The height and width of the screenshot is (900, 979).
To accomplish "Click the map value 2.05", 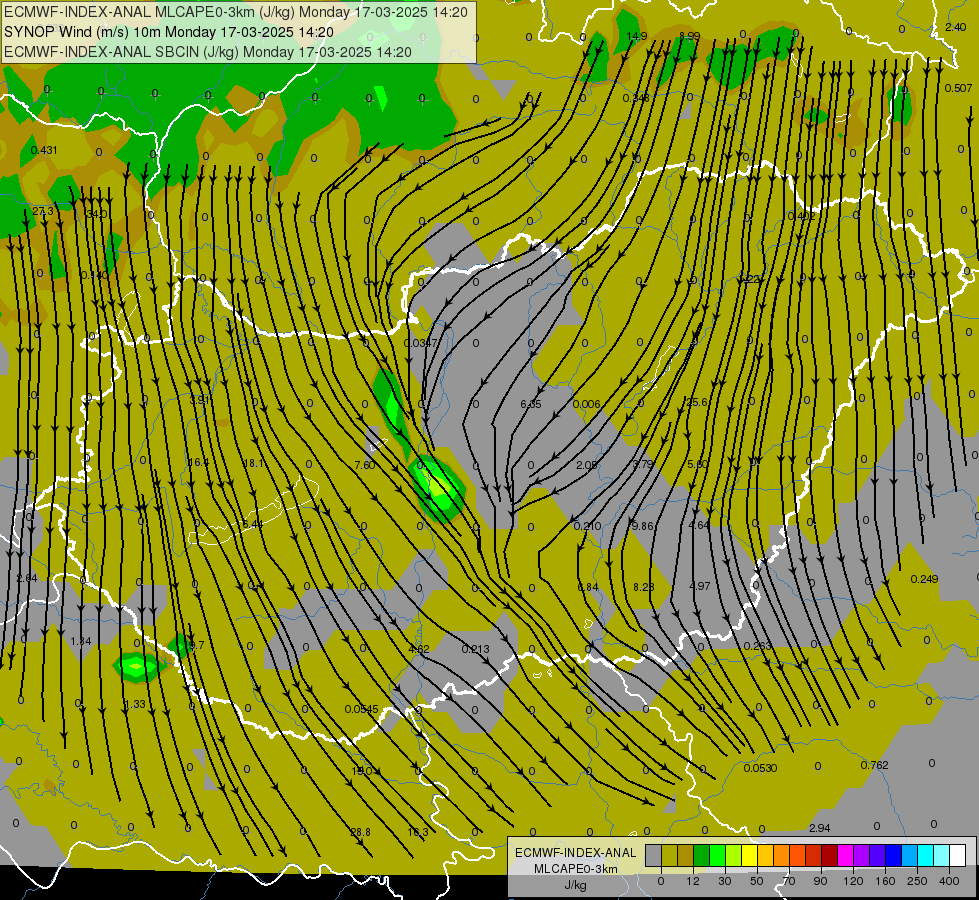I will (587, 465).
